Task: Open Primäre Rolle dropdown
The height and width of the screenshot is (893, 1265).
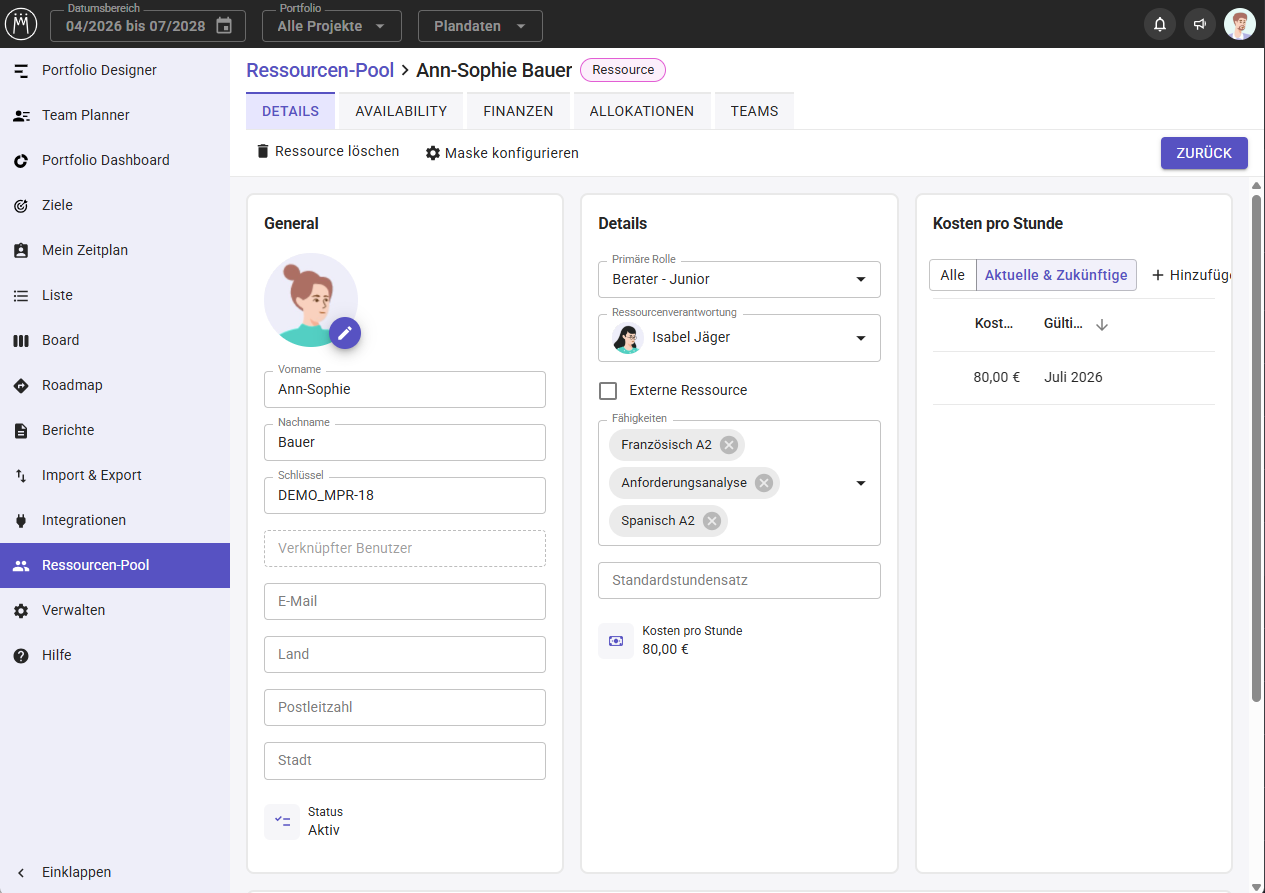Action: (x=739, y=279)
